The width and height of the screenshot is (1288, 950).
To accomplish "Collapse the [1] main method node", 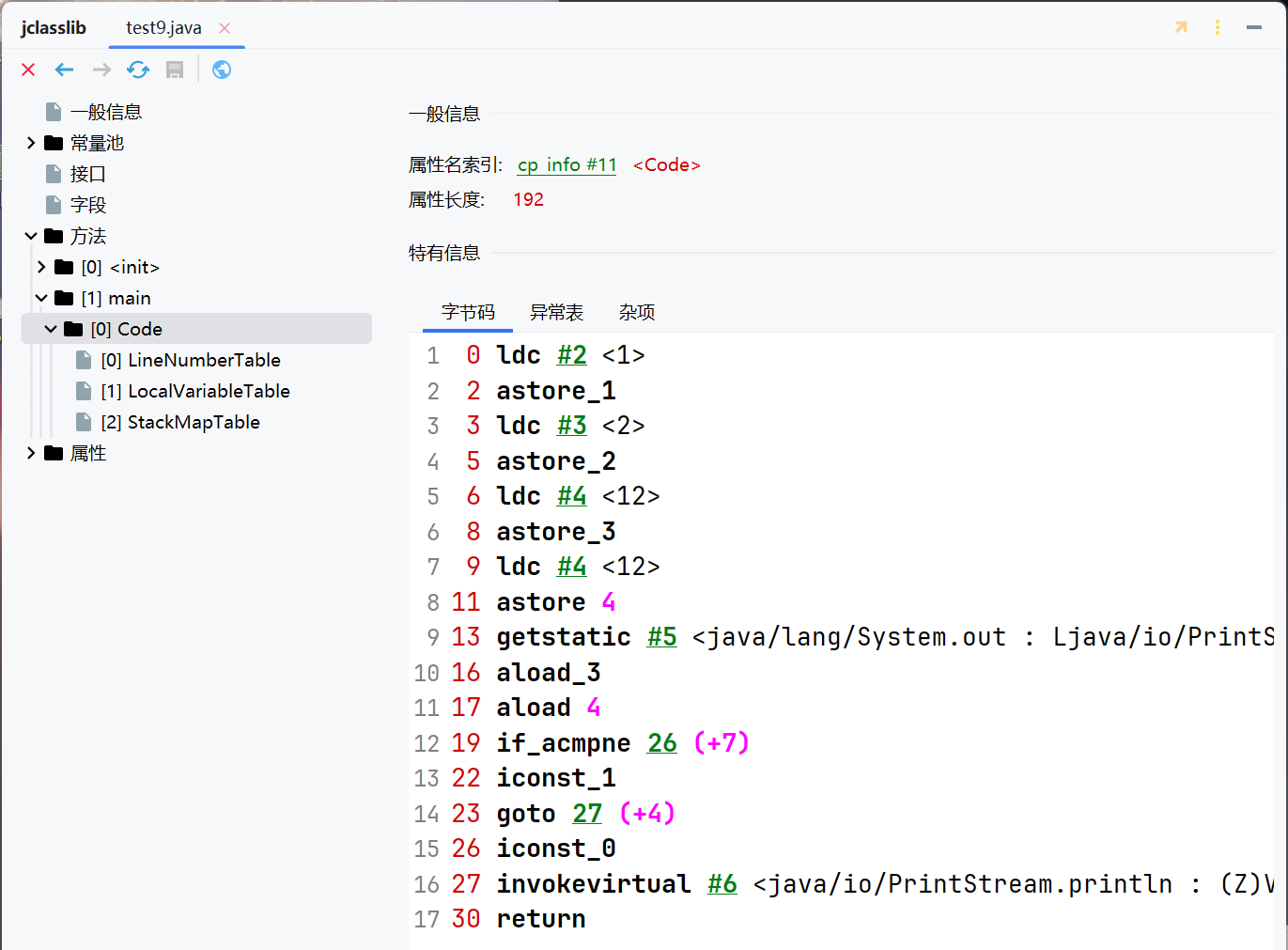I will (41, 298).
